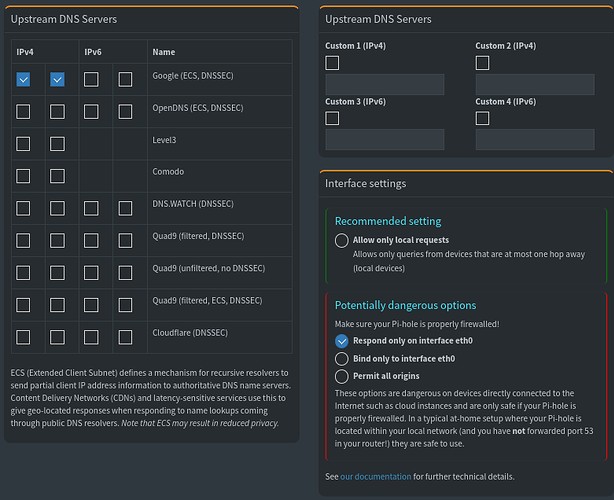Choose Bind only to interface eth0

click(x=342, y=358)
